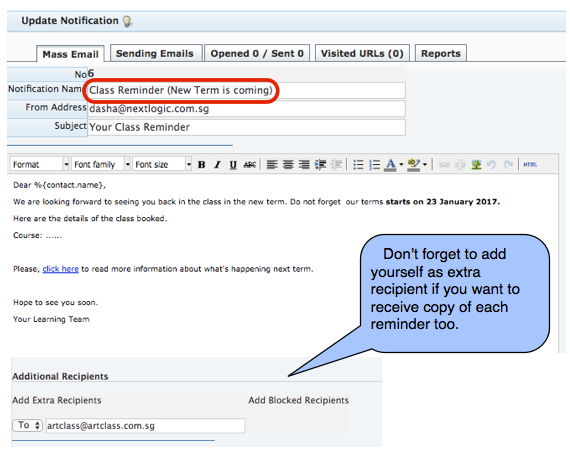
Task: Go to the Reports tab
Action: [x=441, y=53]
